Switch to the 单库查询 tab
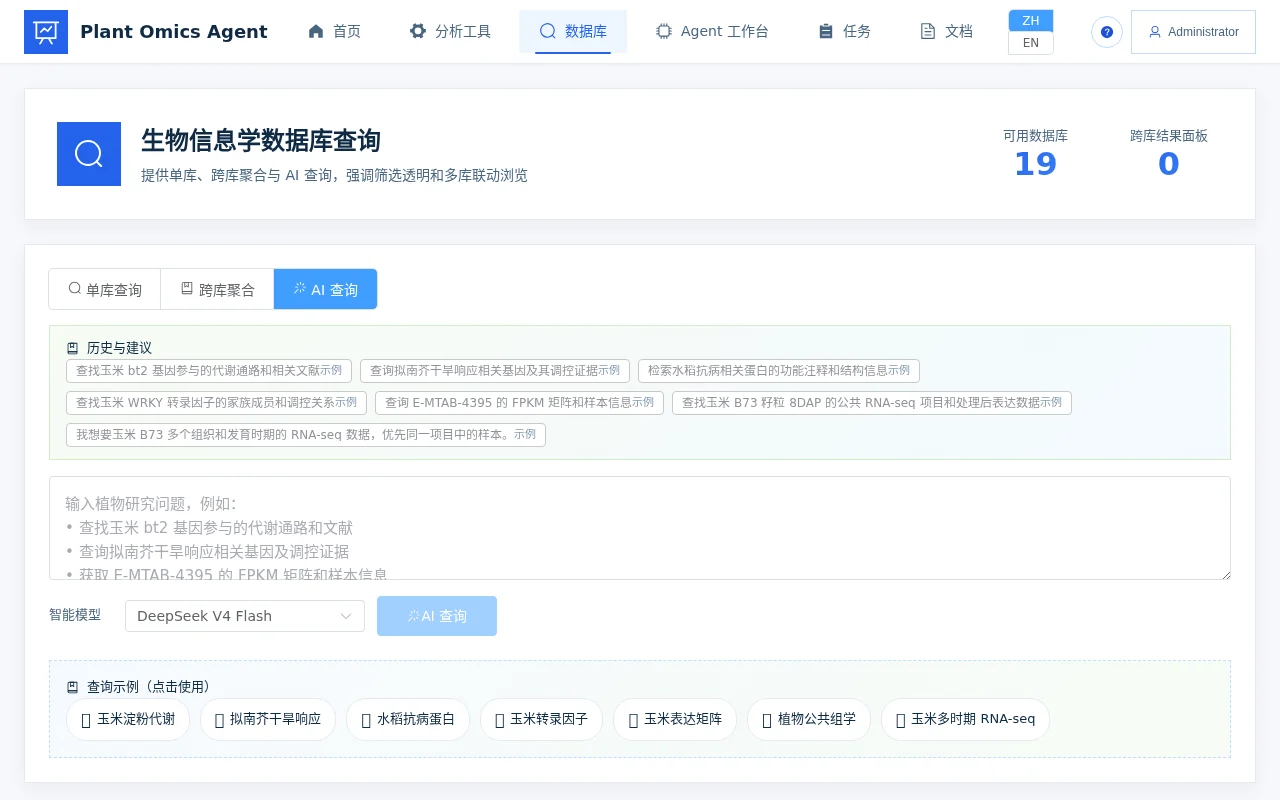The height and width of the screenshot is (800, 1280). click(x=105, y=289)
